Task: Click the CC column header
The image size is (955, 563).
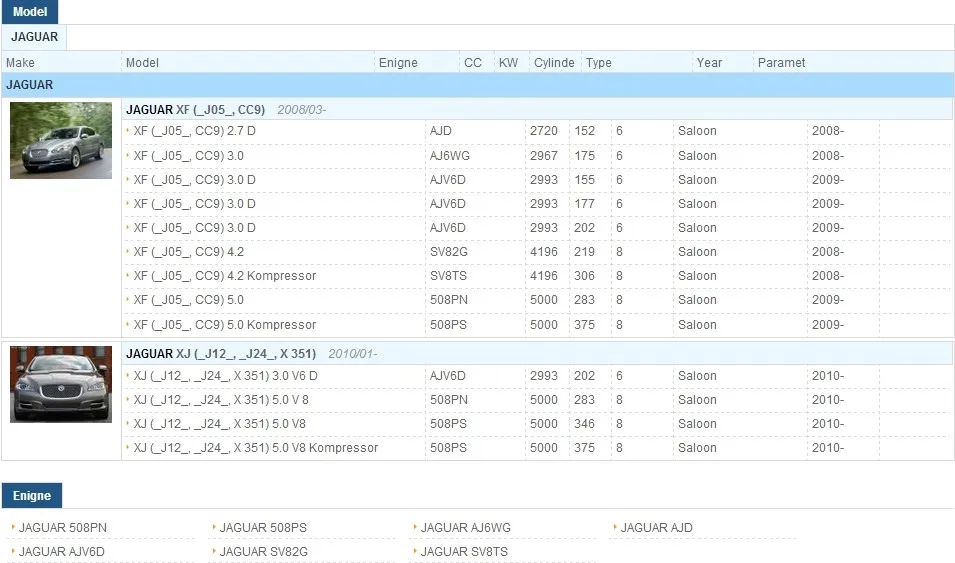Action: pos(473,63)
